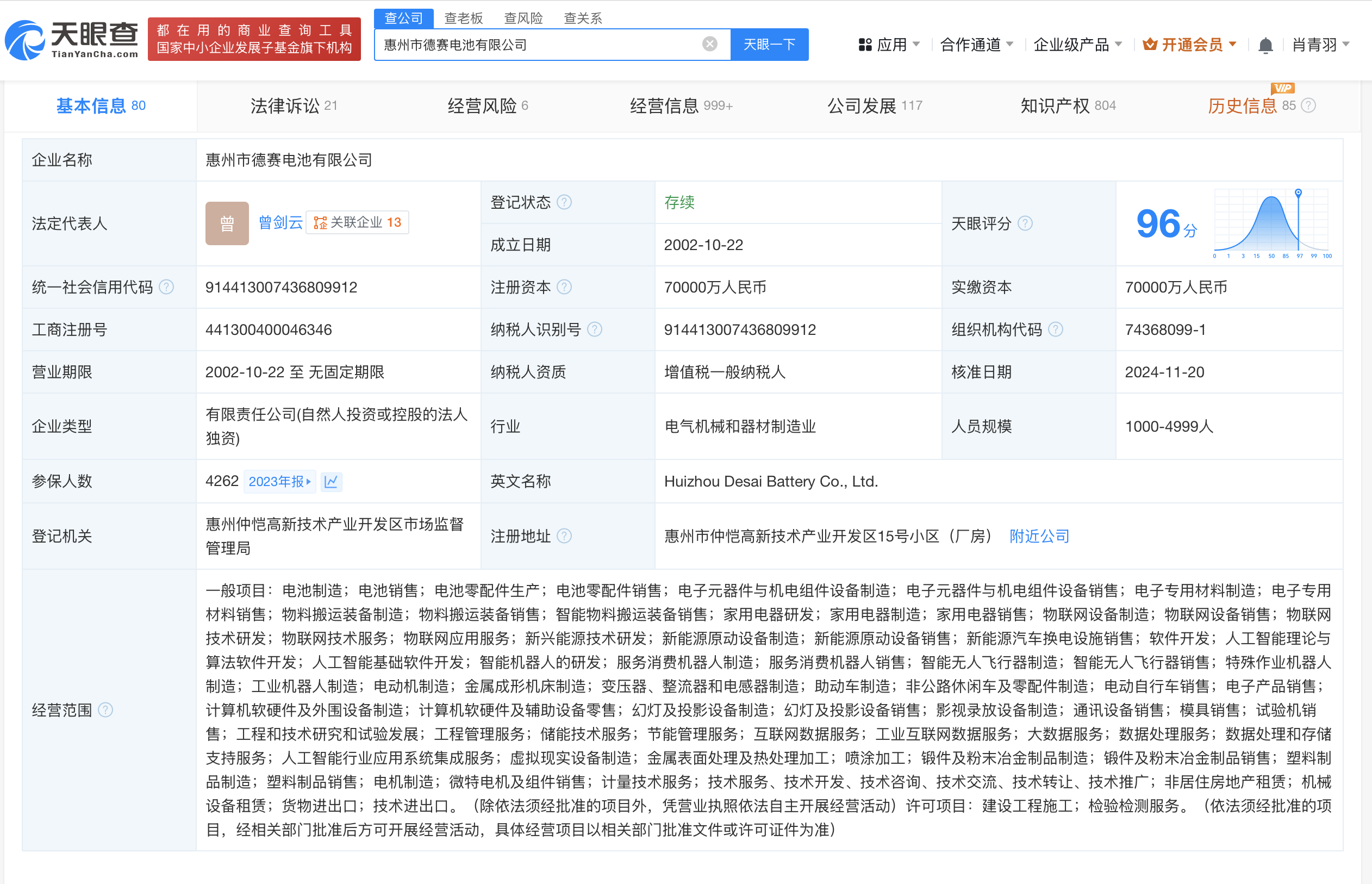Click help icon beside 天眼评分
This screenshot has height=884, width=1372.
point(1025,223)
